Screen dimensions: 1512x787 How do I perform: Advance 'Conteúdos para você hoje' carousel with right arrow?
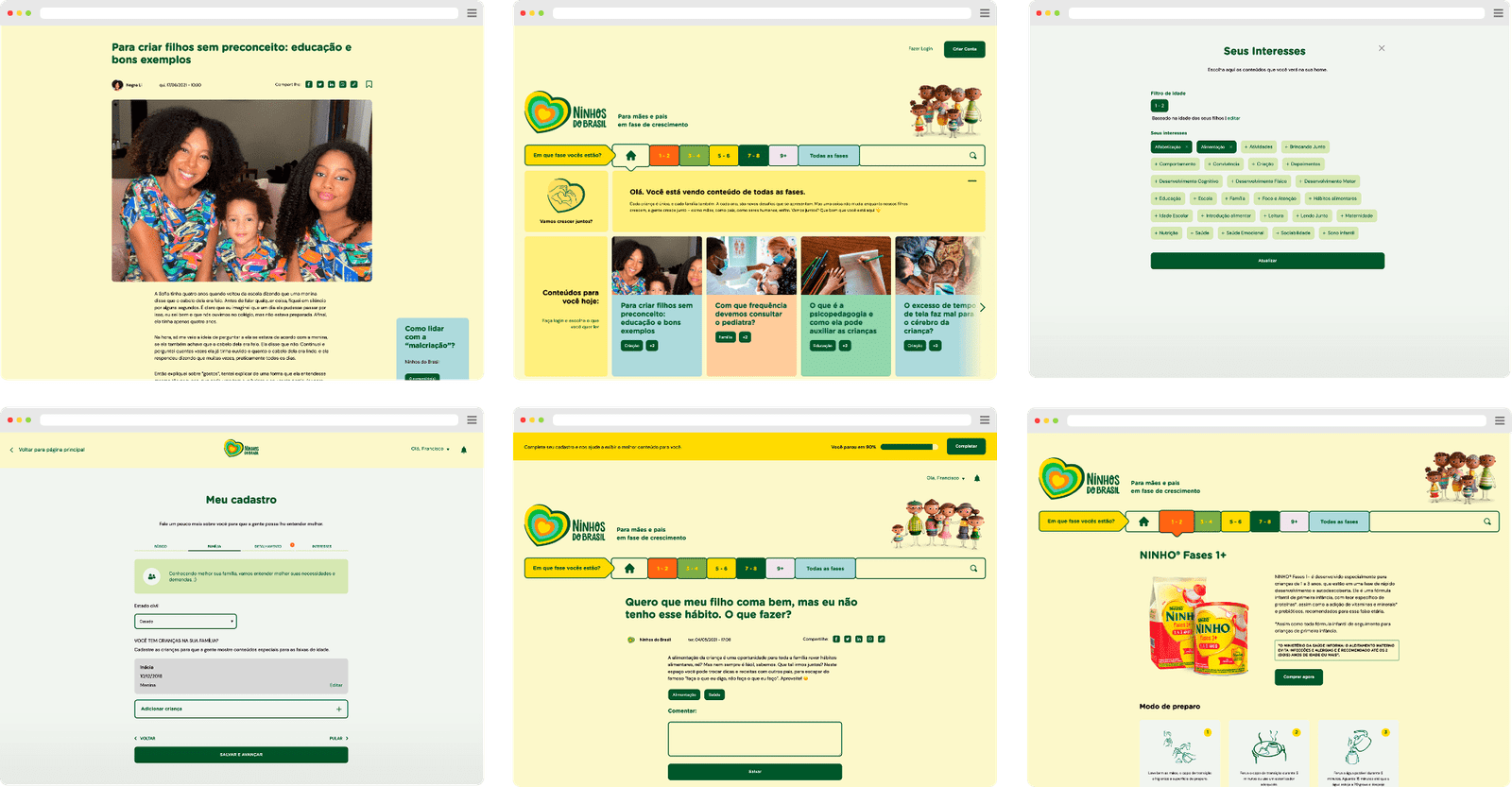click(x=982, y=307)
